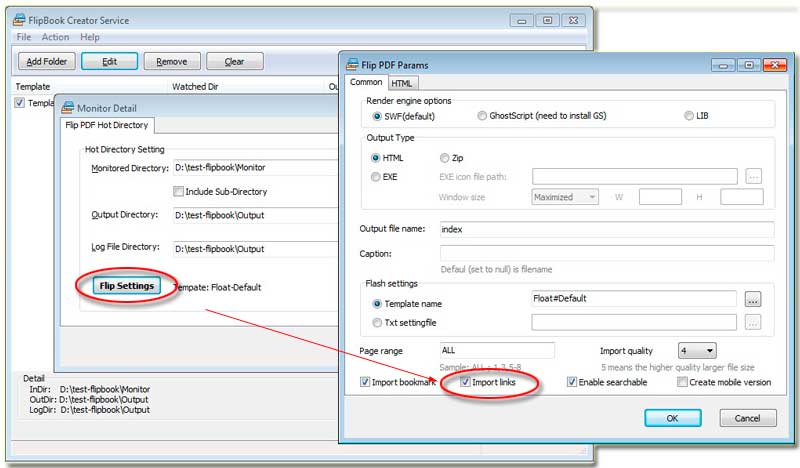Click the window width W field
Image resolution: width=800 pixels, height=468 pixels.
coord(660,197)
